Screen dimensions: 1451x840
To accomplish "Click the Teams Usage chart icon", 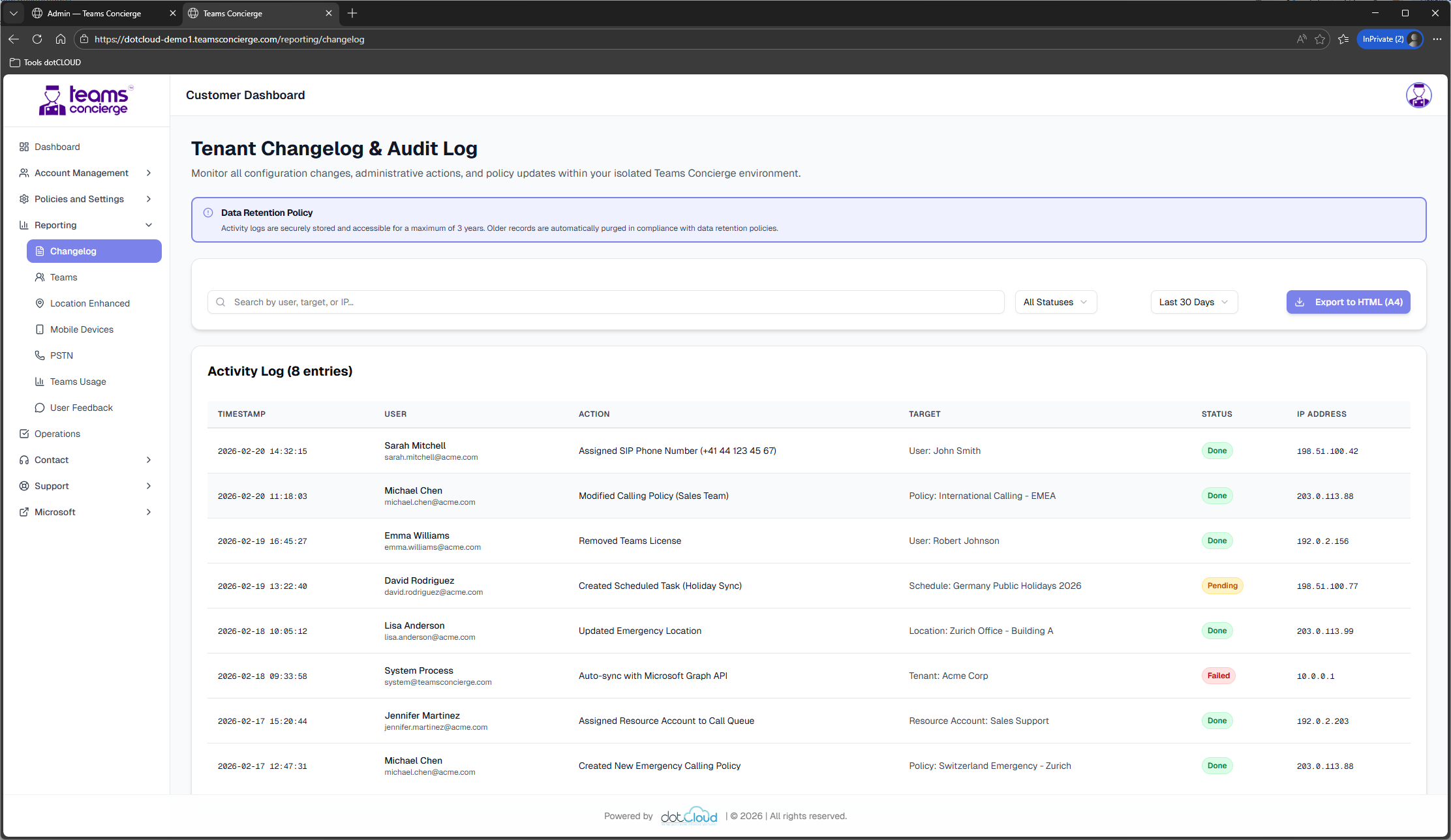I will 40,381.
